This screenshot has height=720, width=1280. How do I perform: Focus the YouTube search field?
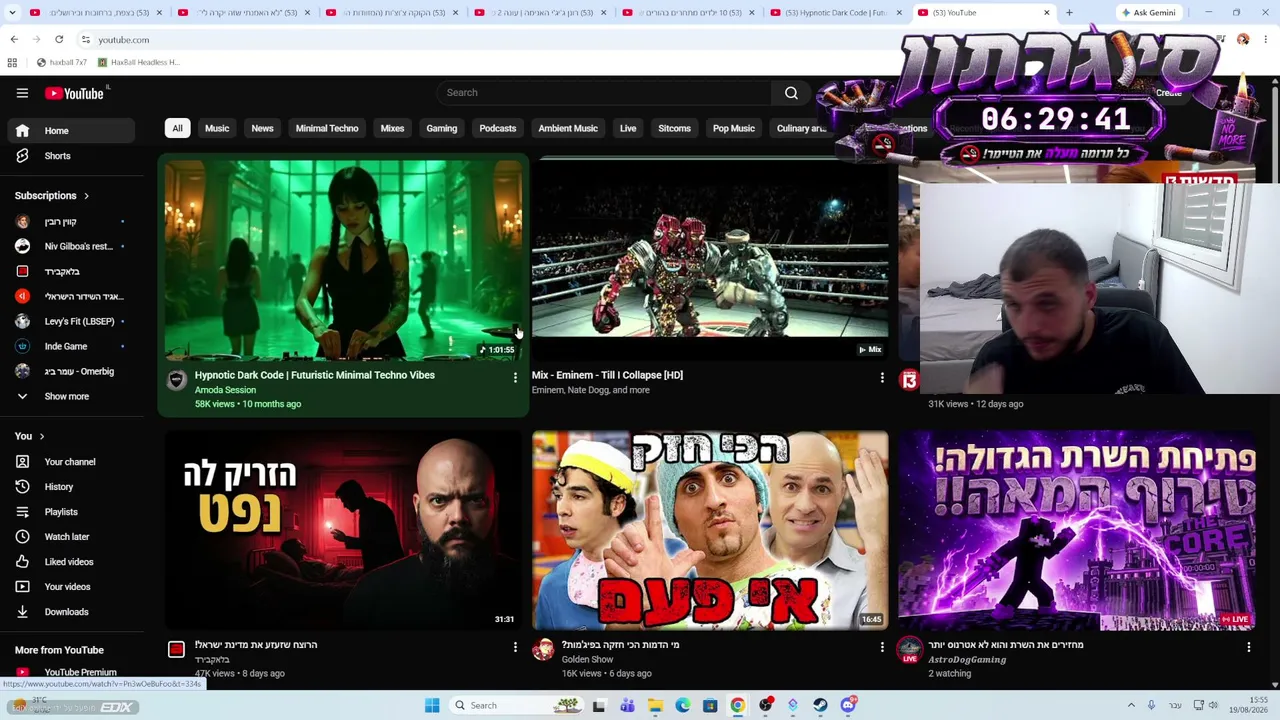[604, 93]
